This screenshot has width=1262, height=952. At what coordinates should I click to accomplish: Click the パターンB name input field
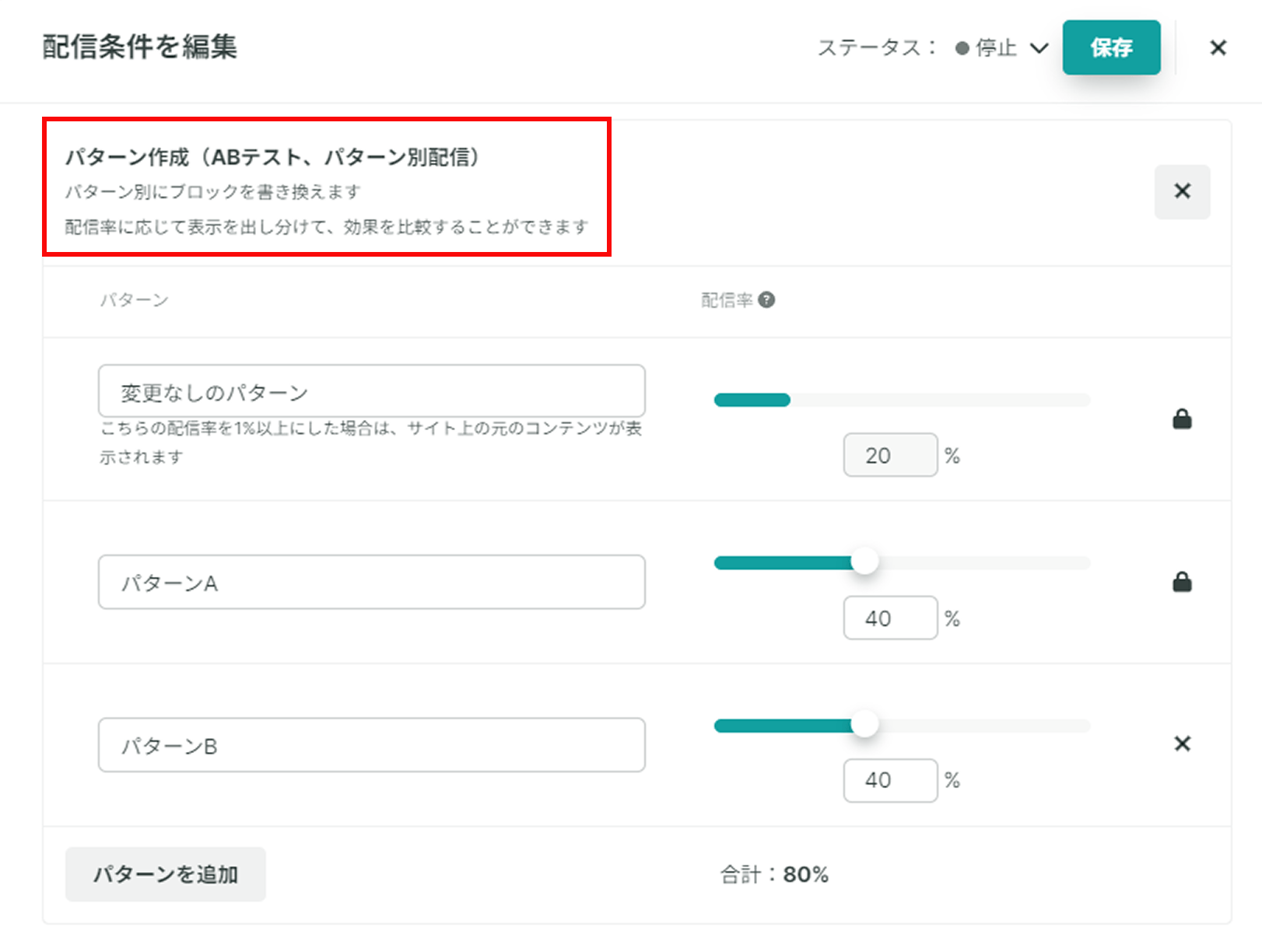(x=372, y=745)
